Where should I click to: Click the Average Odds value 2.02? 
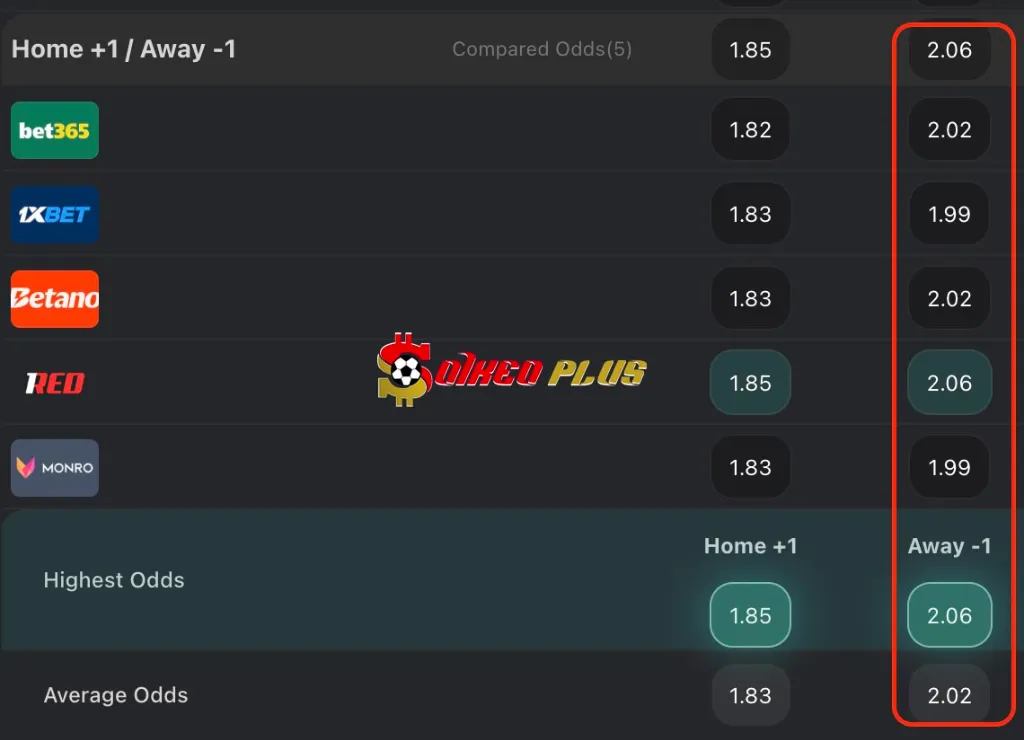[947, 695]
